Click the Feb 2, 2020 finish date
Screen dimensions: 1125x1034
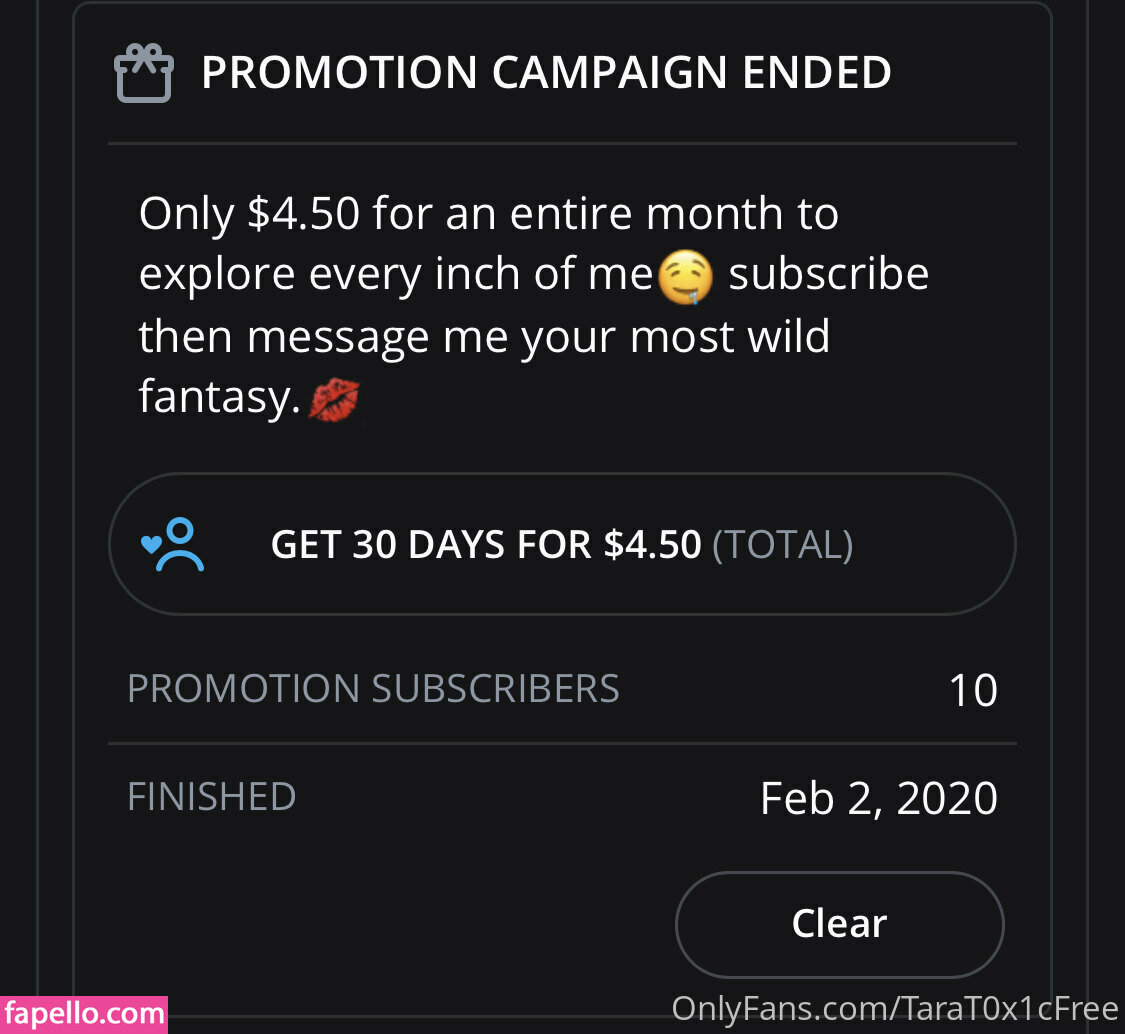pos(878,799)
